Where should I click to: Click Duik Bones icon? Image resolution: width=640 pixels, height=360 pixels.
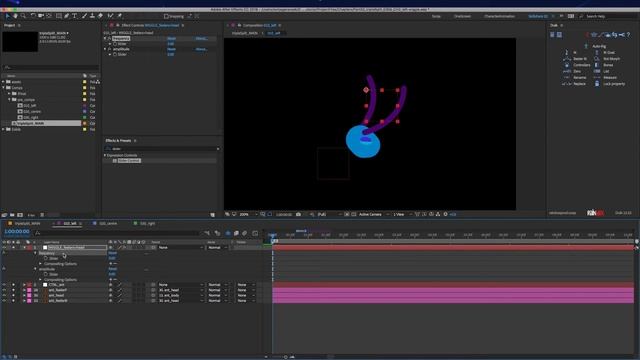click(597, 65)
